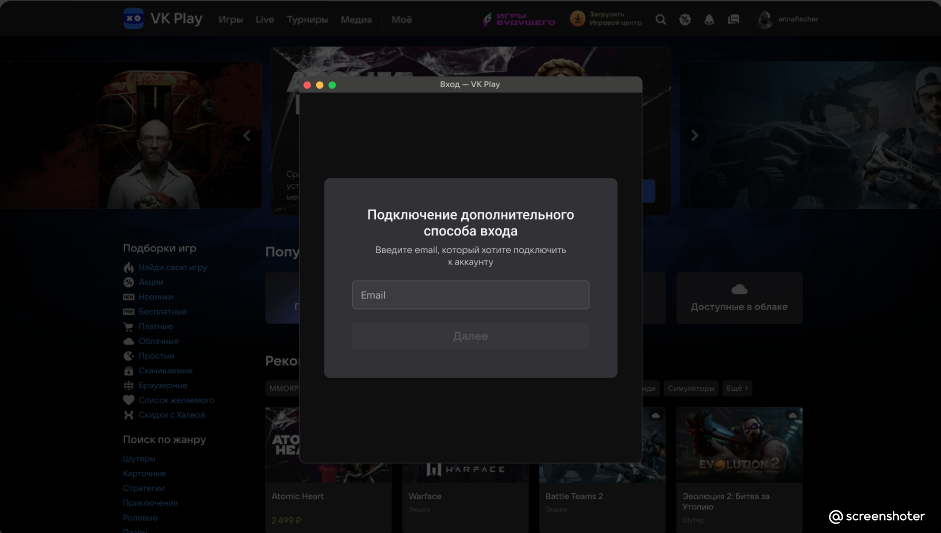Open the Шутеры genre link

[139, 459]
